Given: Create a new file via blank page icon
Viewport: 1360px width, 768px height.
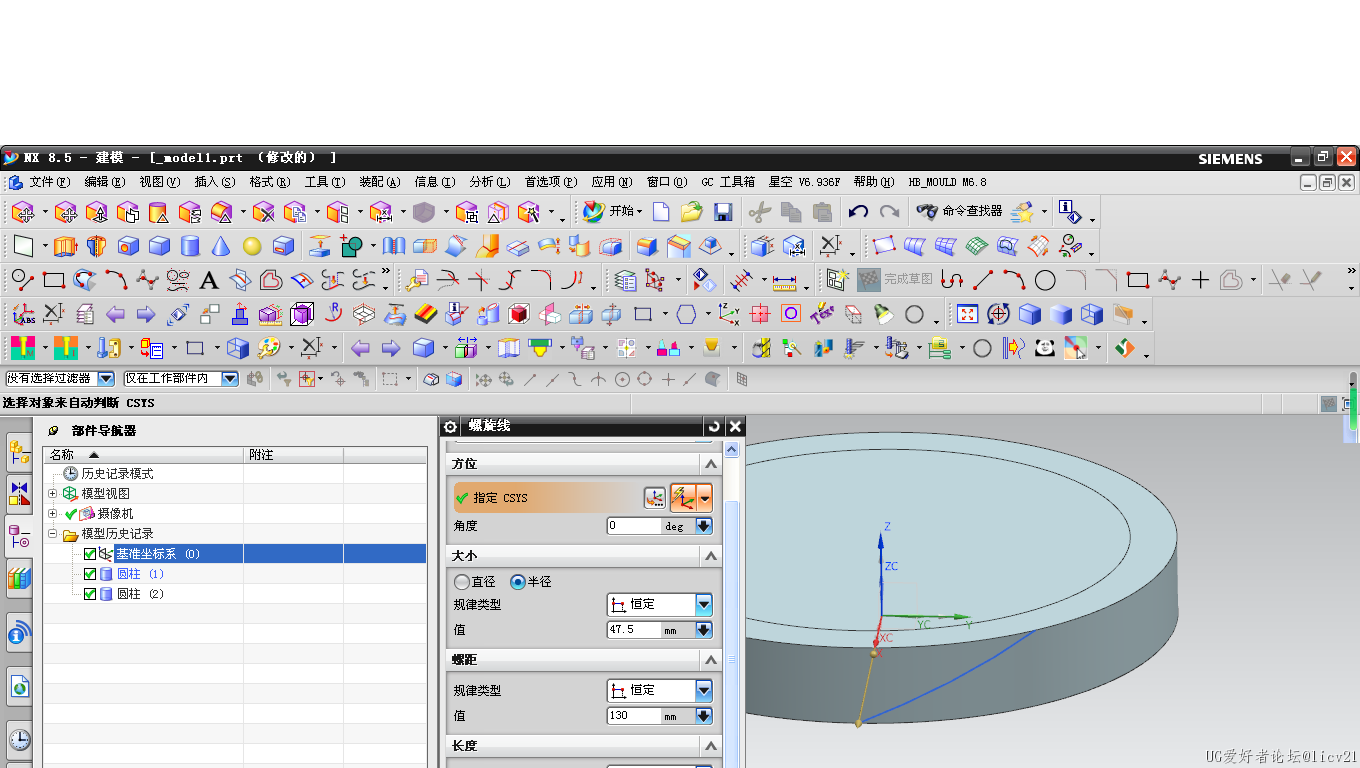Looking at the screenshot, I should (x=661, y=212).
